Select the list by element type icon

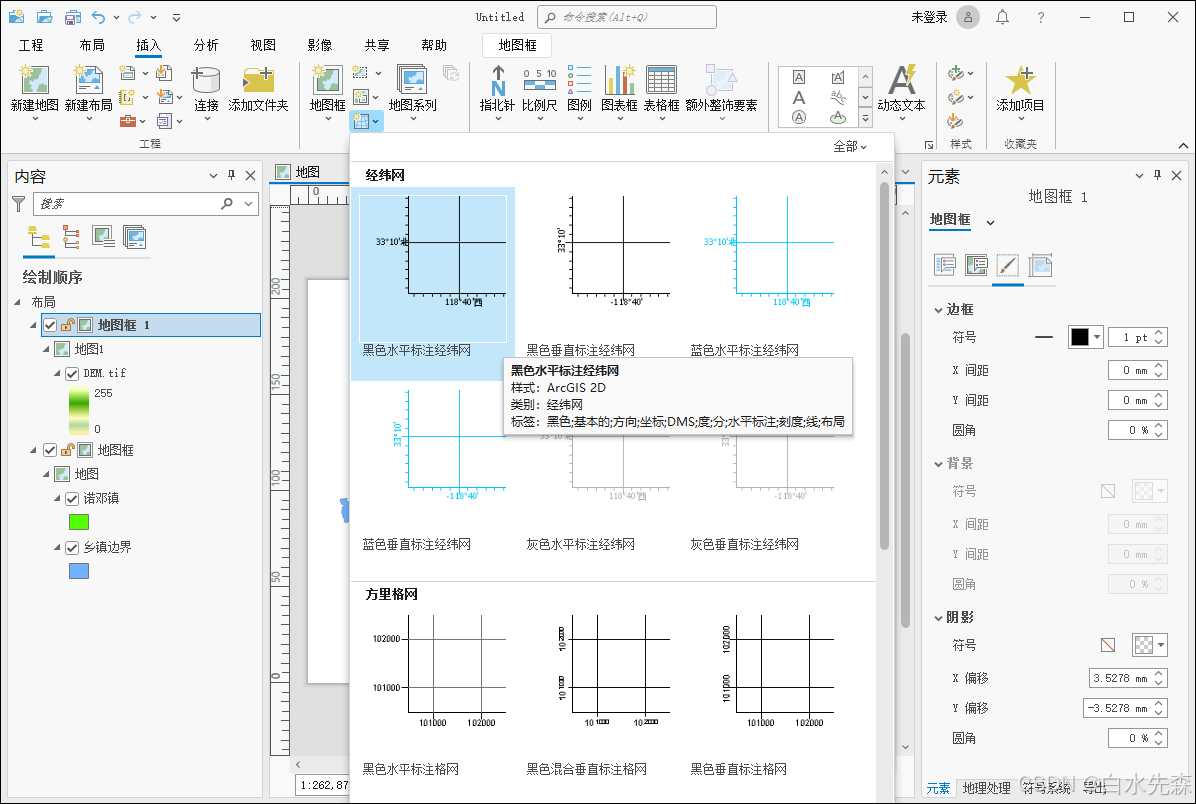tap(134, 237)
